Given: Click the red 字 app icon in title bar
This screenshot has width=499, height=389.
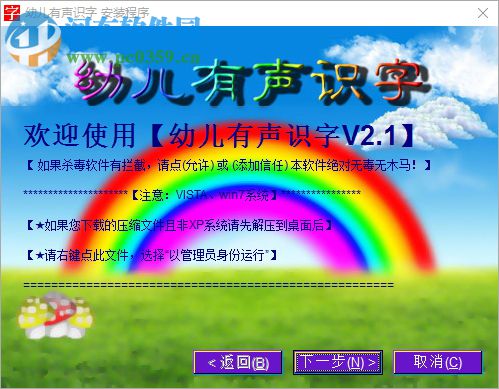Looking at the screenshot, I should point(12,13).
